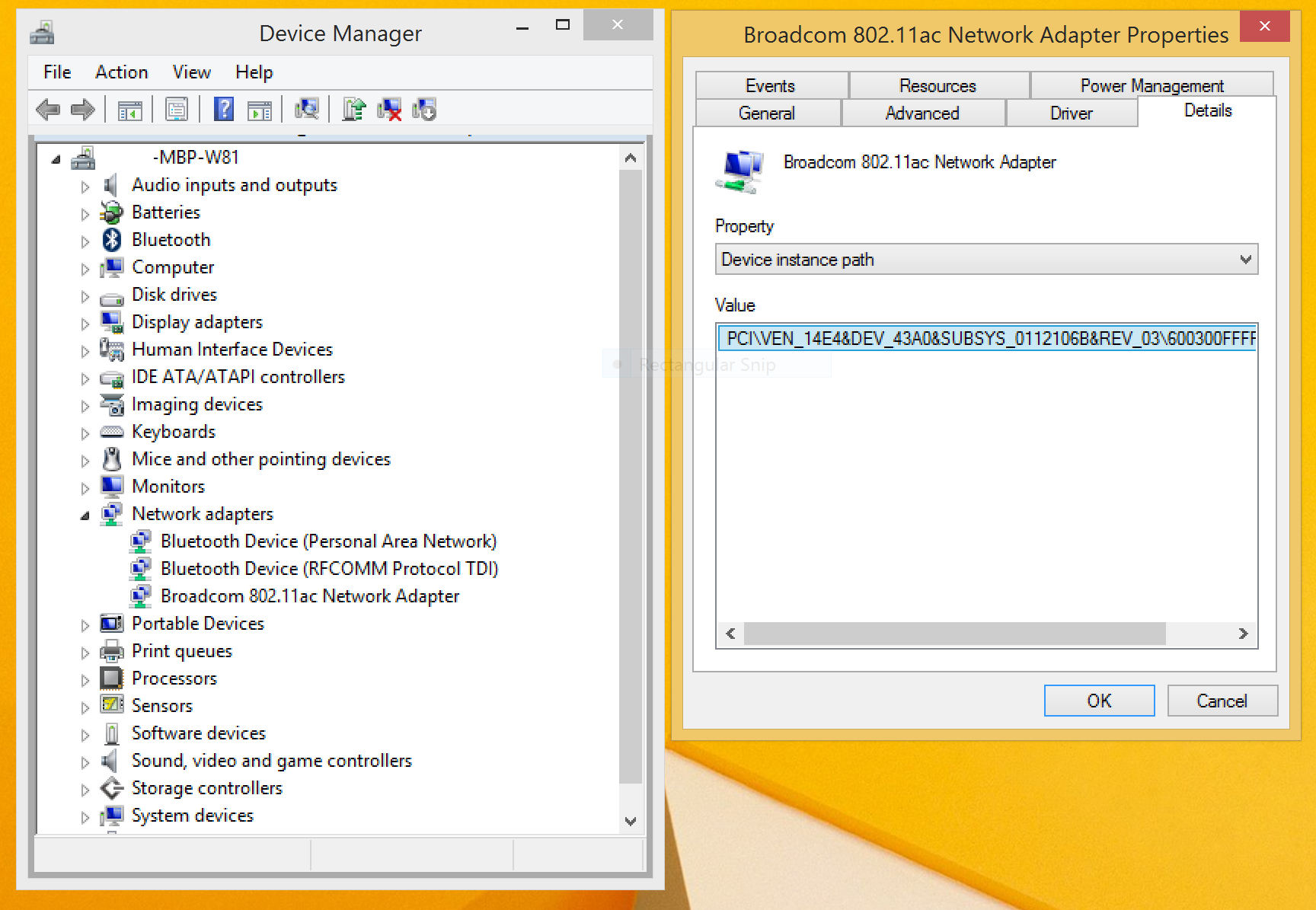The height and width of the screenshot is (910, 1316).
Task: Collapse the Network adapters node
Action: click(85, 516)
